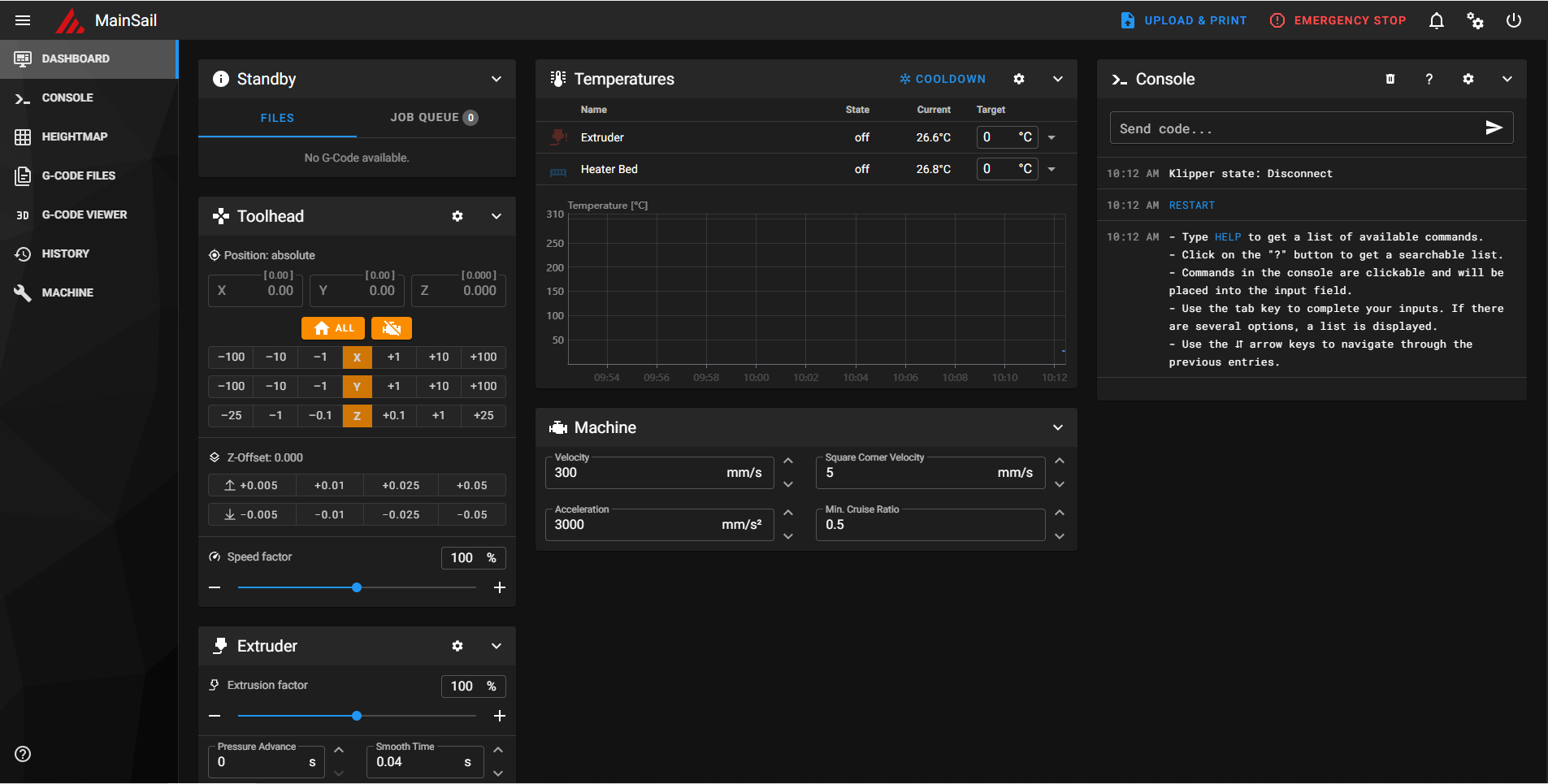Increase extrusion factor with plus icon
Image resolution: width=1548 pixels, height=784 pixels.
pyautogui.click(x=500, y=716)
